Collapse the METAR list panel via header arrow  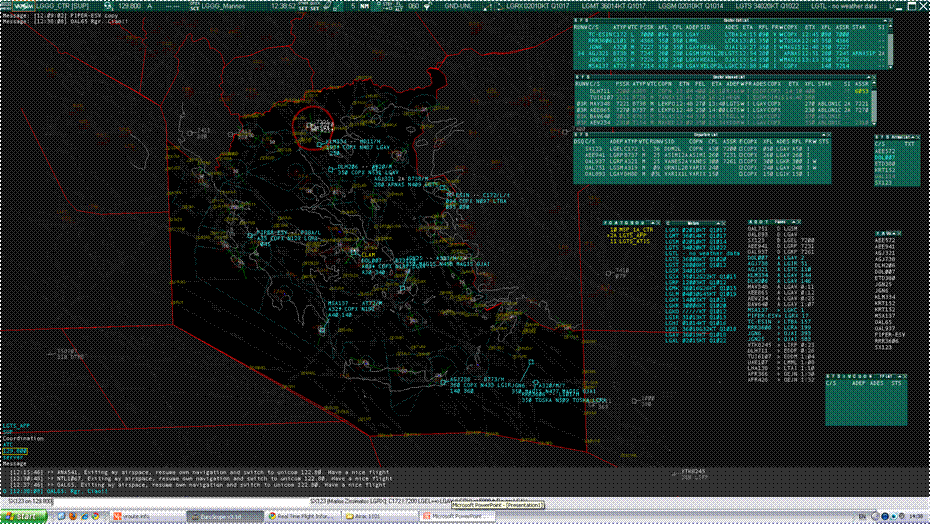coord(716,223)
